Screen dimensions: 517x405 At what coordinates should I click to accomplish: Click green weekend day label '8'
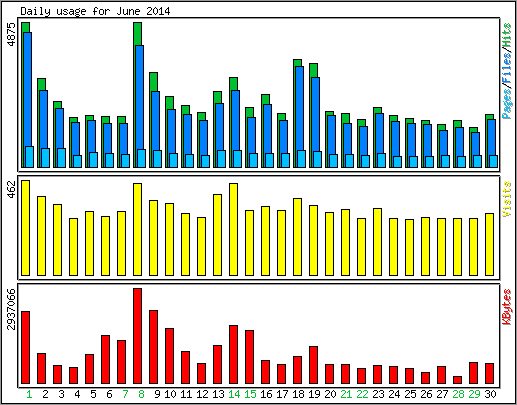point(141,394)
